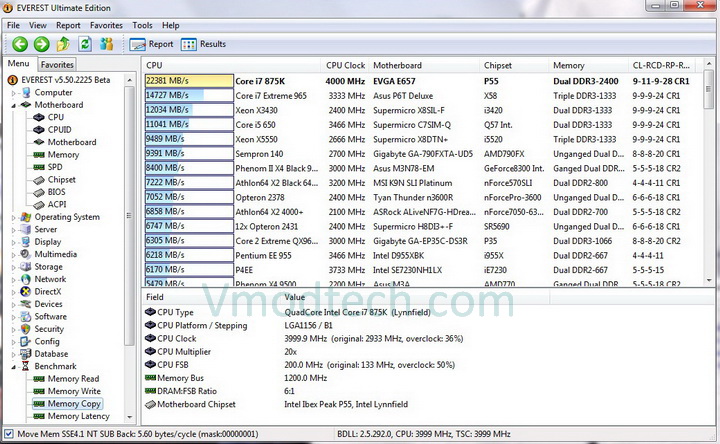
Task: Click the 12034 MB/s result bar
Action: [x=189, y=110]
